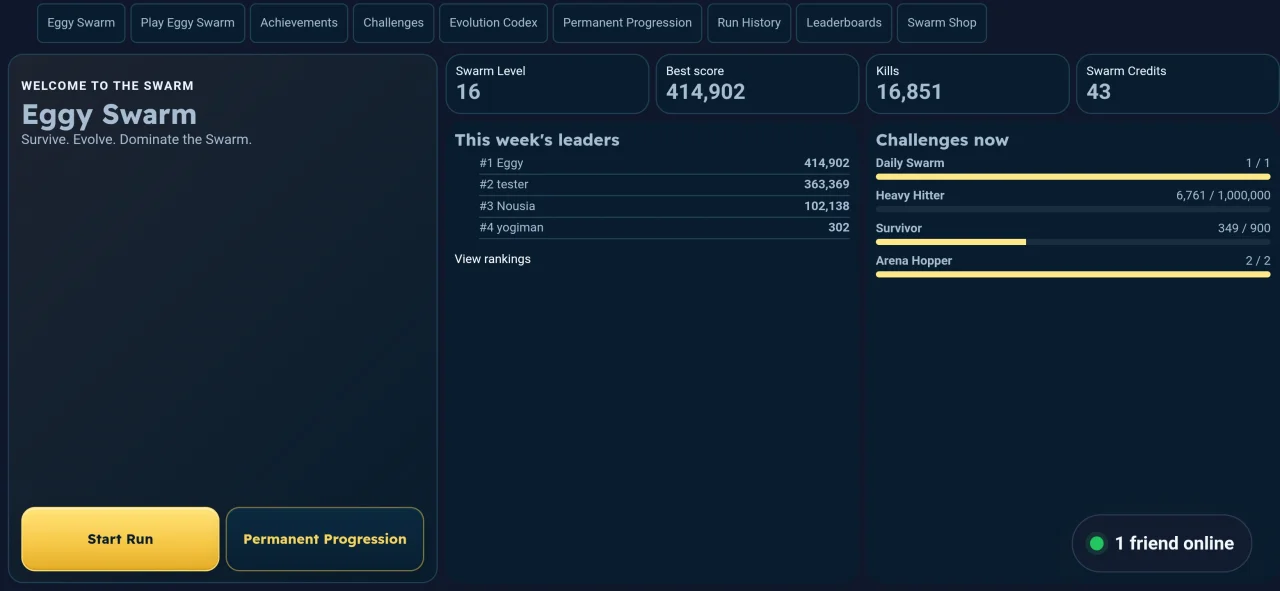The image size is (1280, 591).
Task: Click the Challenges now heading
Action: click(x=942, y=140)
